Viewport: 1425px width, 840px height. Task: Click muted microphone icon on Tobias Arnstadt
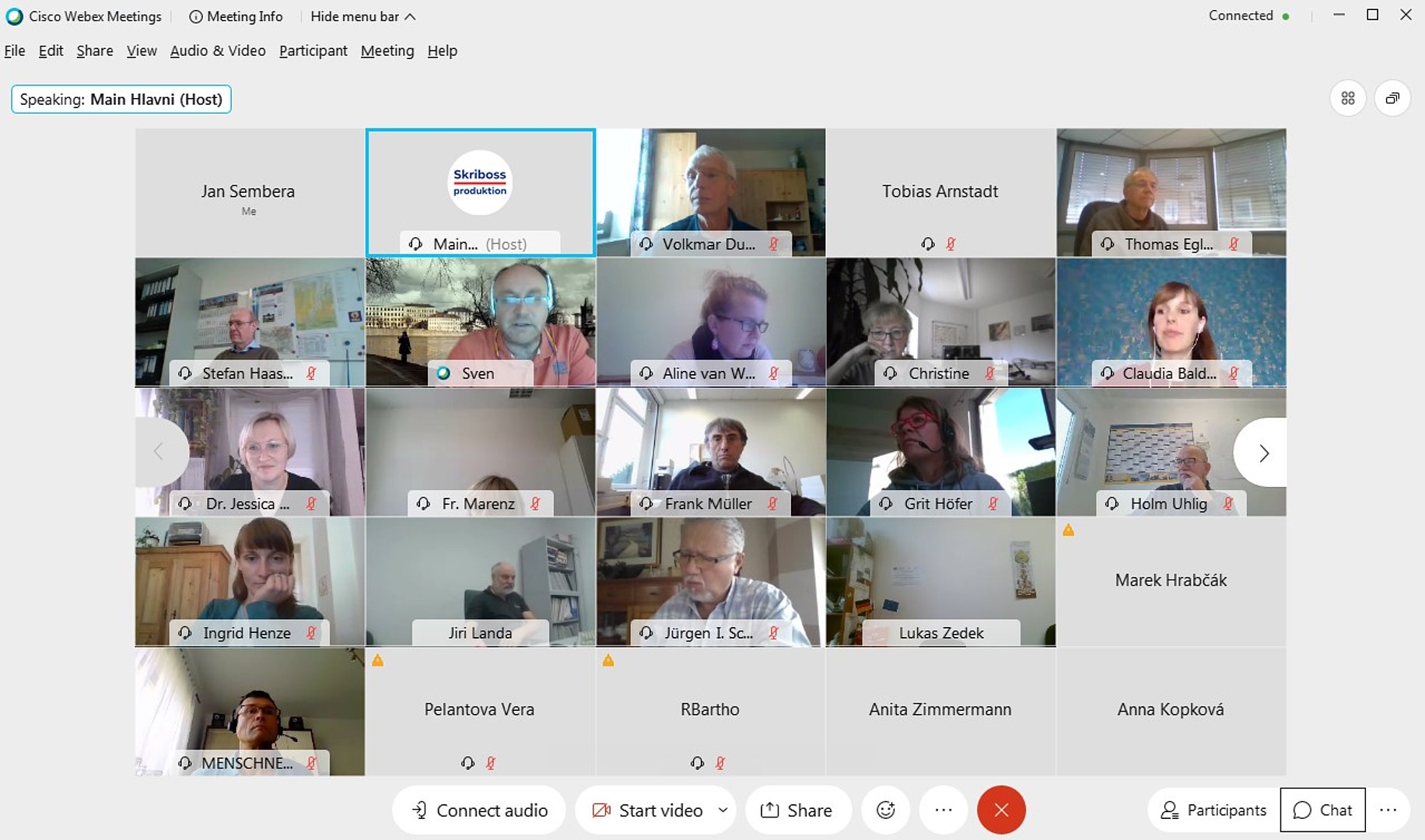pos(951,244)
